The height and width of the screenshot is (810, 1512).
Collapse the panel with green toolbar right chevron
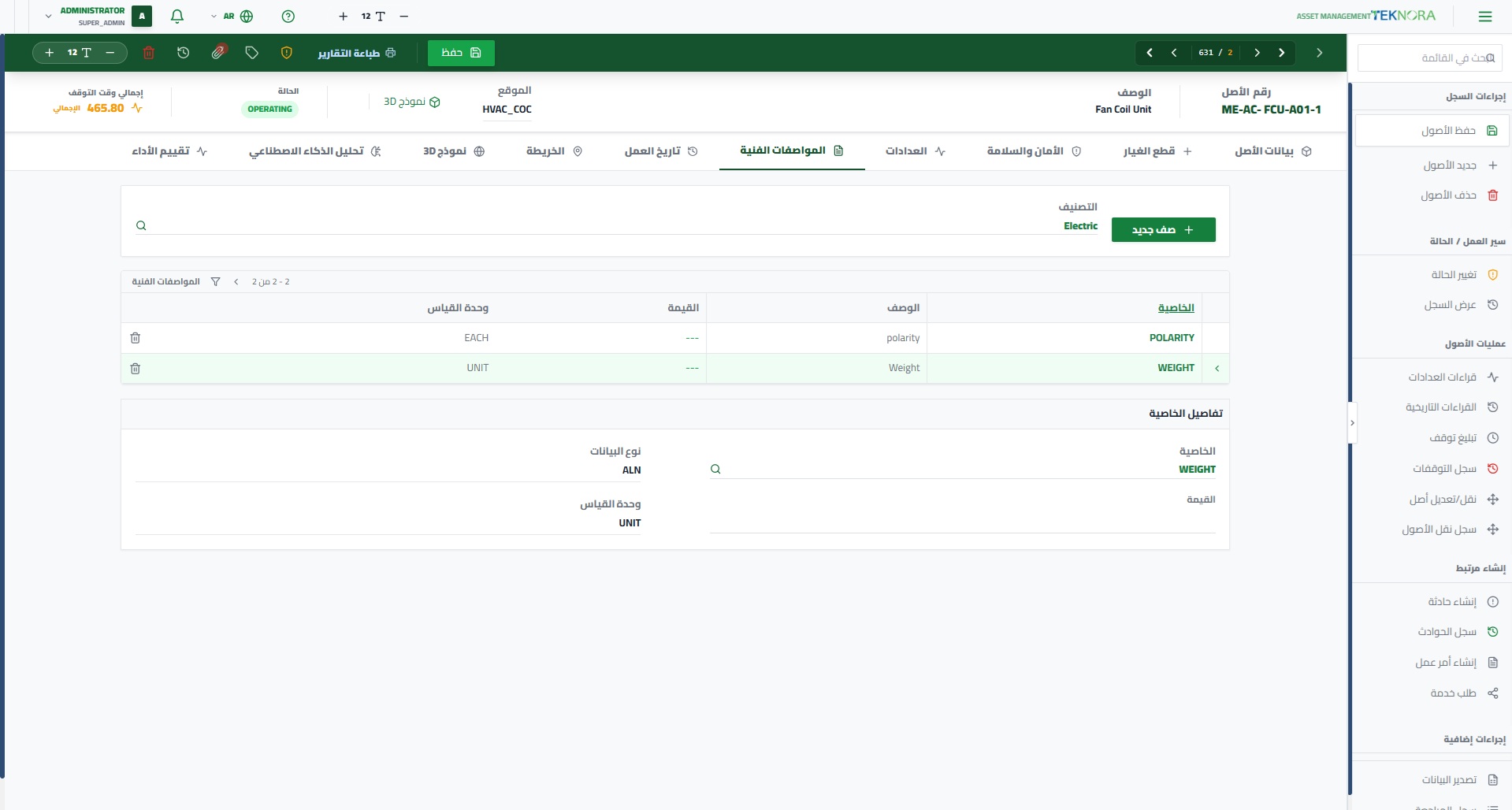[x=1320, y=53]
